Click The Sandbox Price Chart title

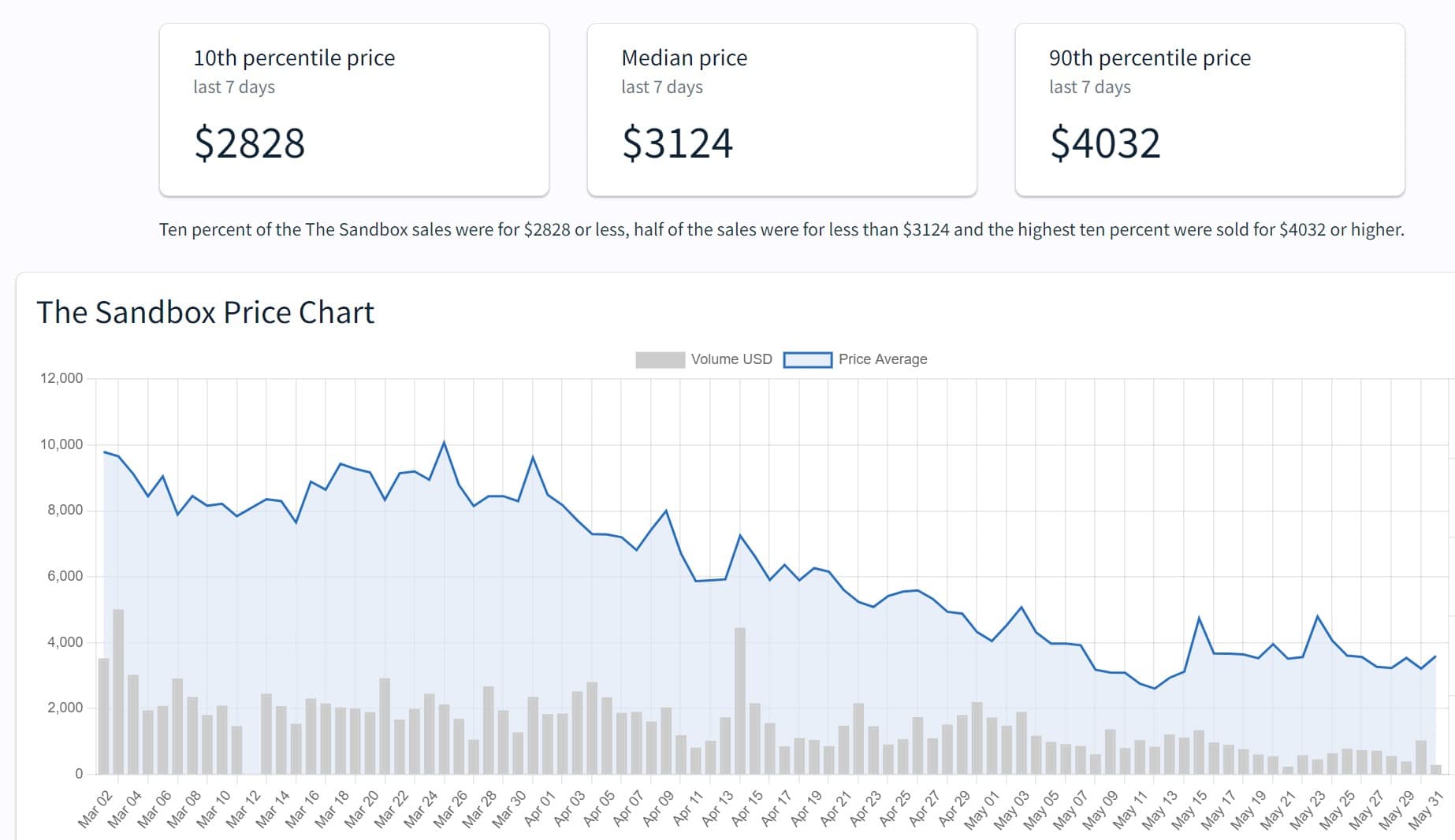pyautogui.click(x=205, y=313)
